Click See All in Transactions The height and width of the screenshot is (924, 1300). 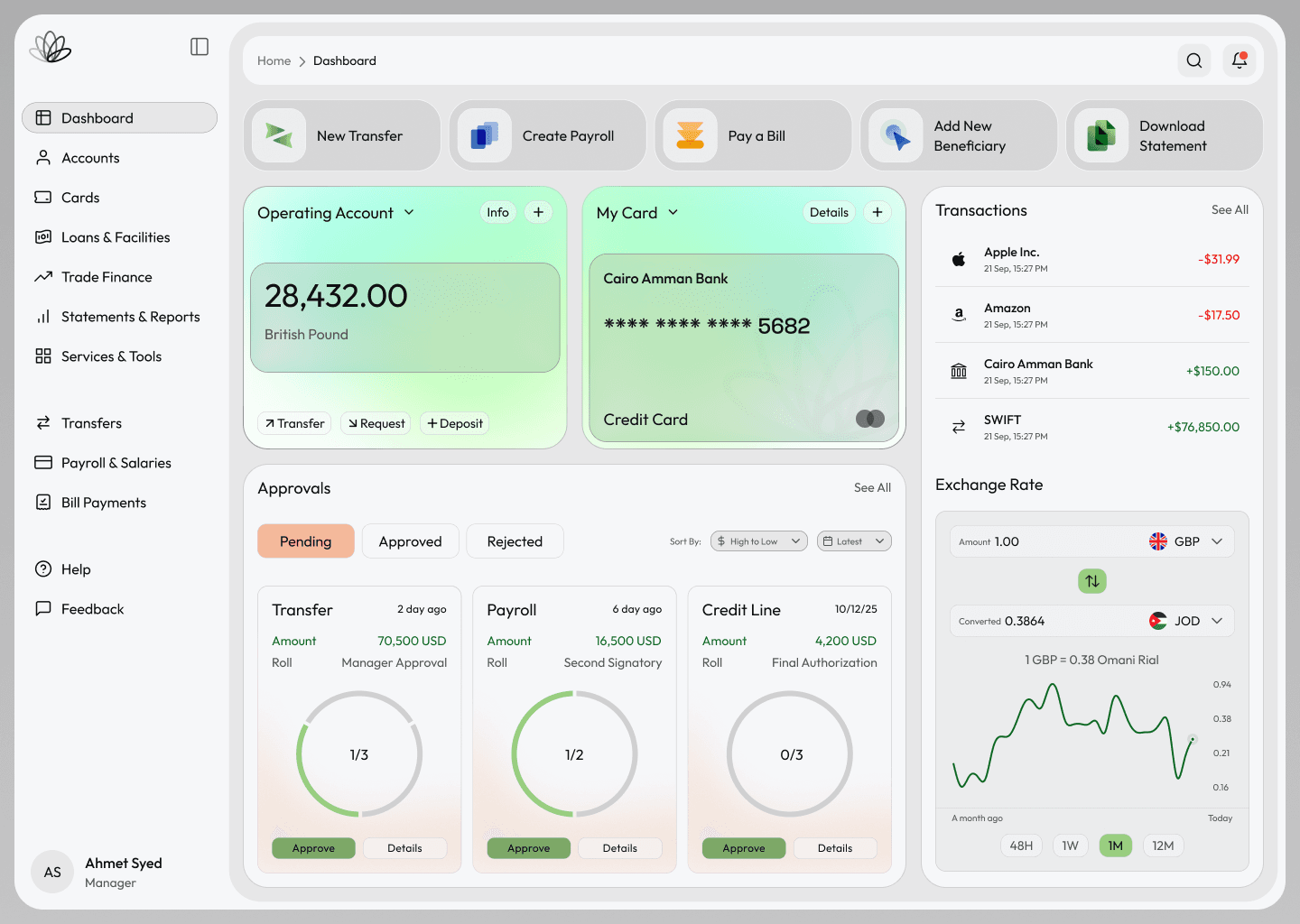point(1230,209)
